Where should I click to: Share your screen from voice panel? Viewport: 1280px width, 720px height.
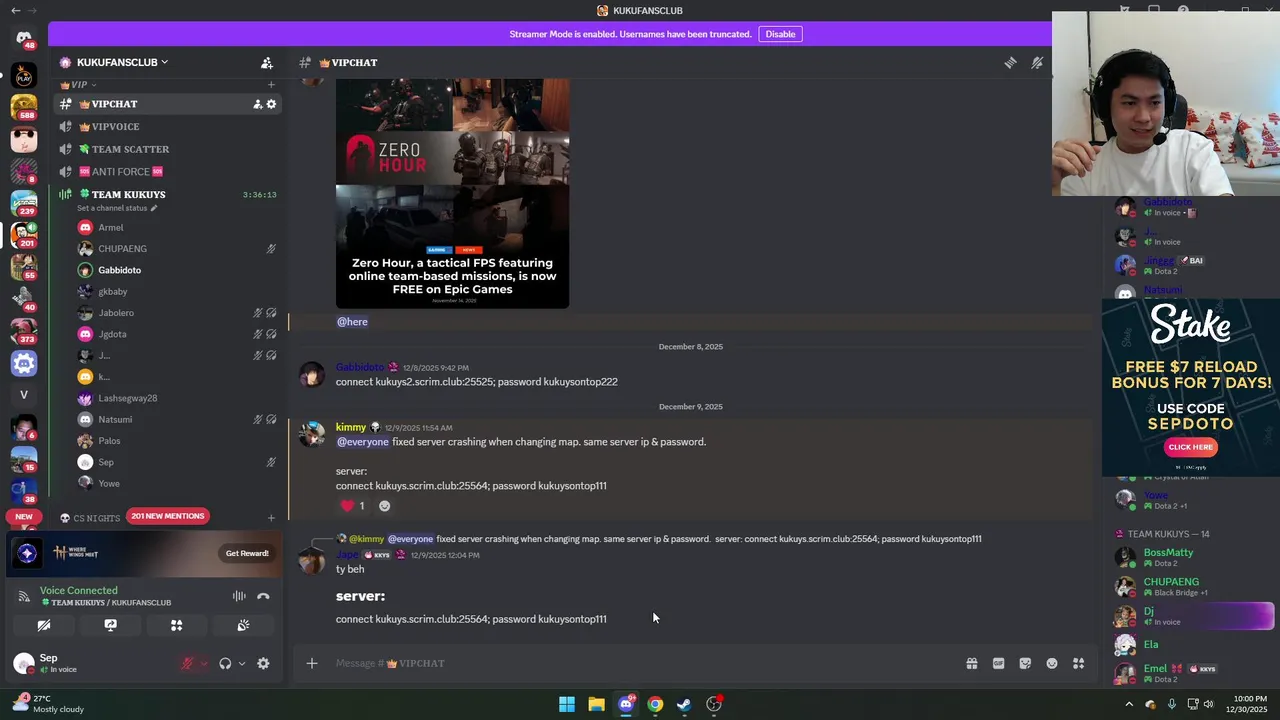click(110, 625)
